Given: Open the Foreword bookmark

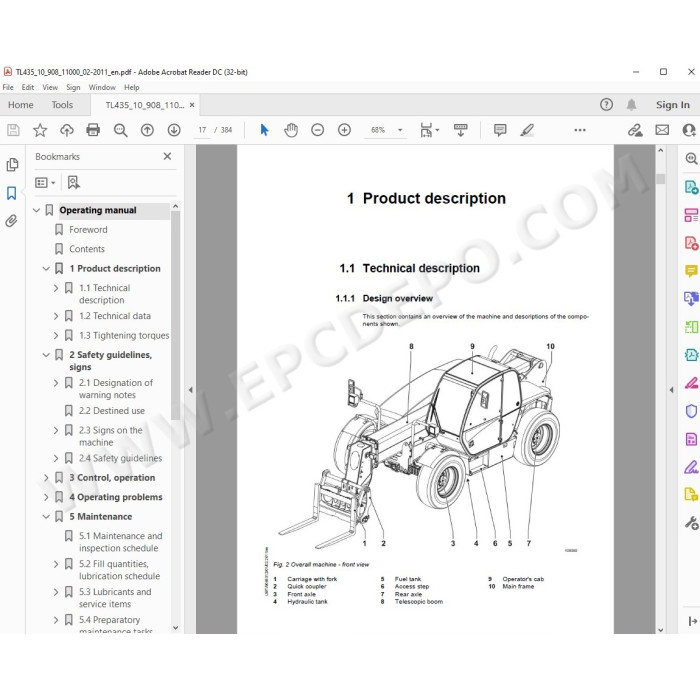Looking at the screenshot, I should tap(88, 229).
